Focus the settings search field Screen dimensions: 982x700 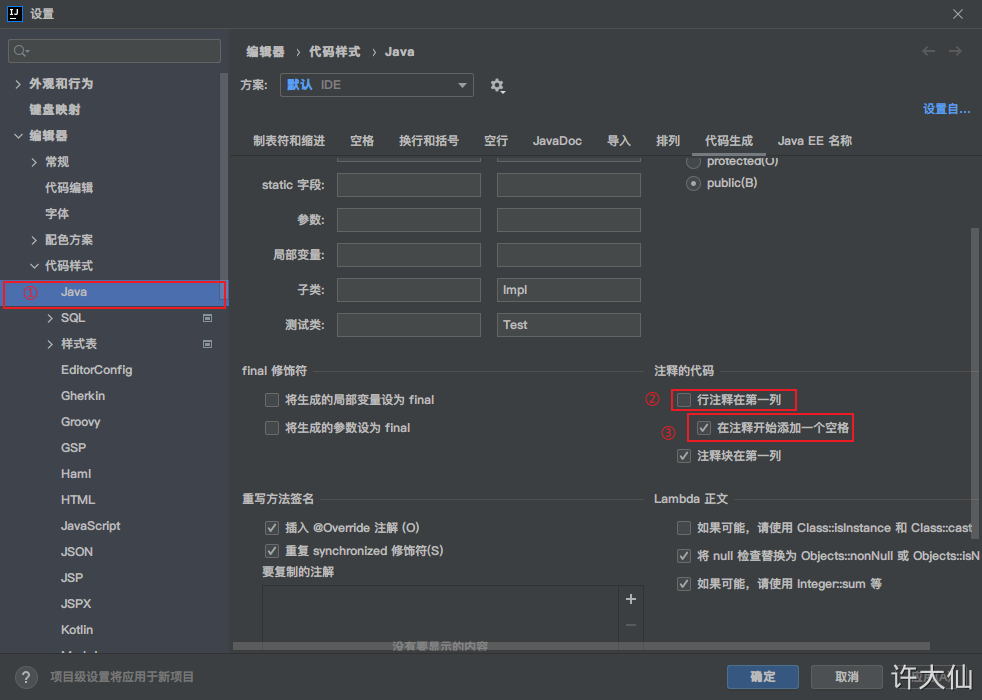tap(115, 51)
